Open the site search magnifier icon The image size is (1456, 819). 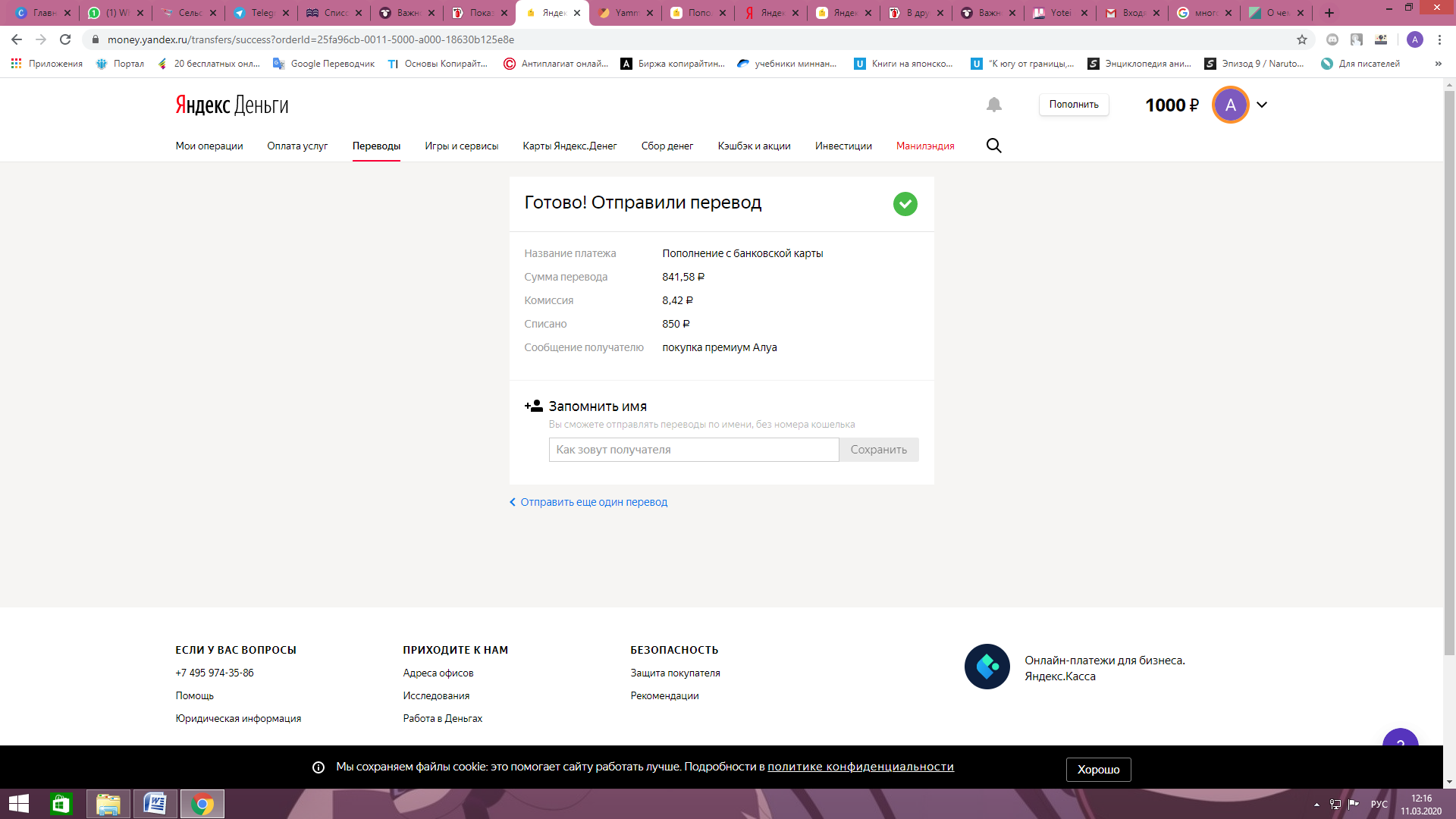pos(993,146)
